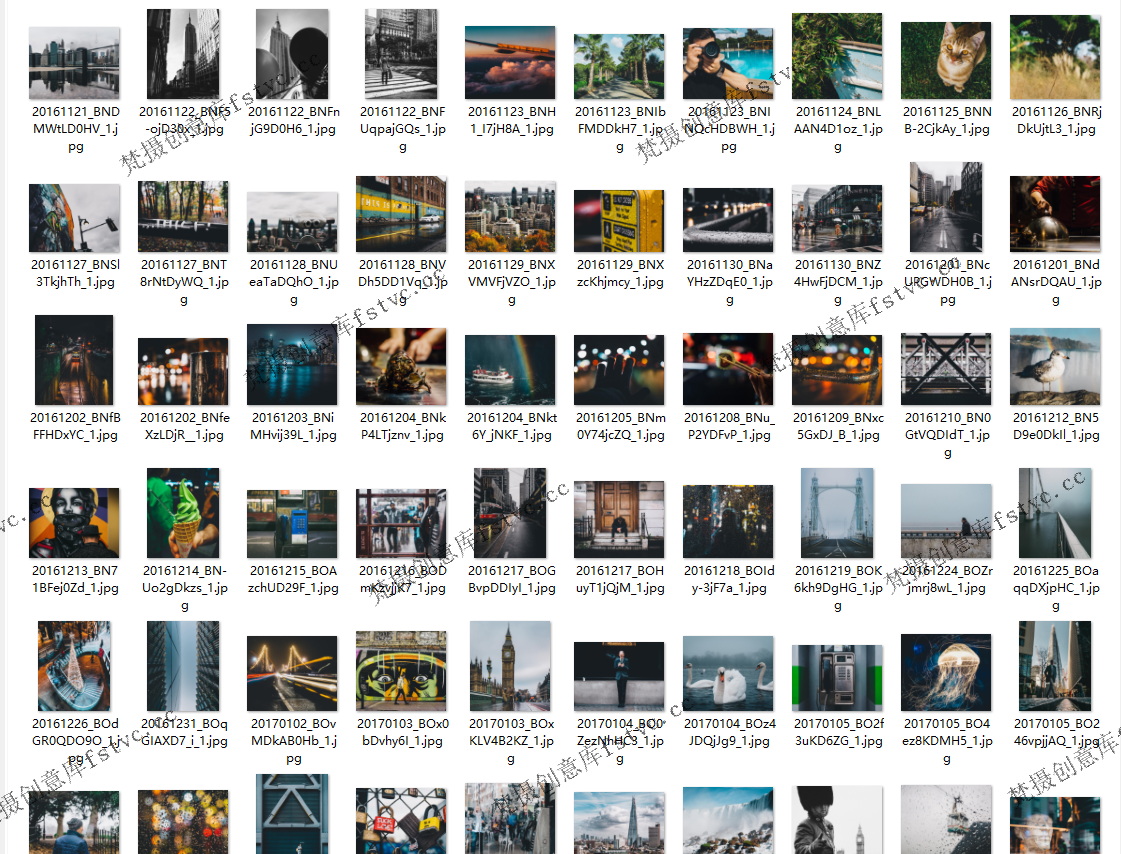Select binocular viewer thumbnail 20161128_BNUeaTaDQhO_1.jpg
The image size is (1121, 854).
click(x=292, y=222)
